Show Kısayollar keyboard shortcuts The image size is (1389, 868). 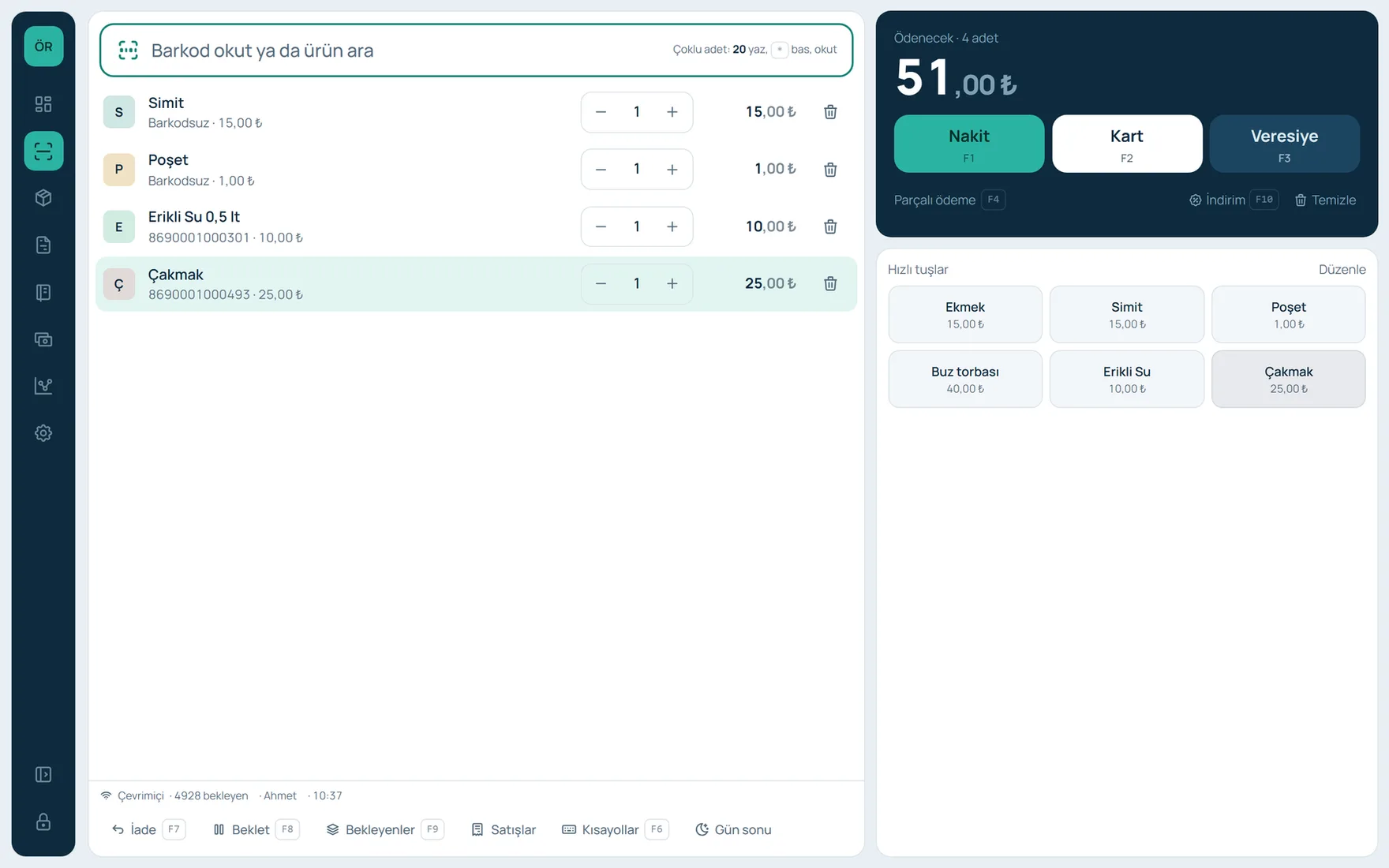click(615, 829)
